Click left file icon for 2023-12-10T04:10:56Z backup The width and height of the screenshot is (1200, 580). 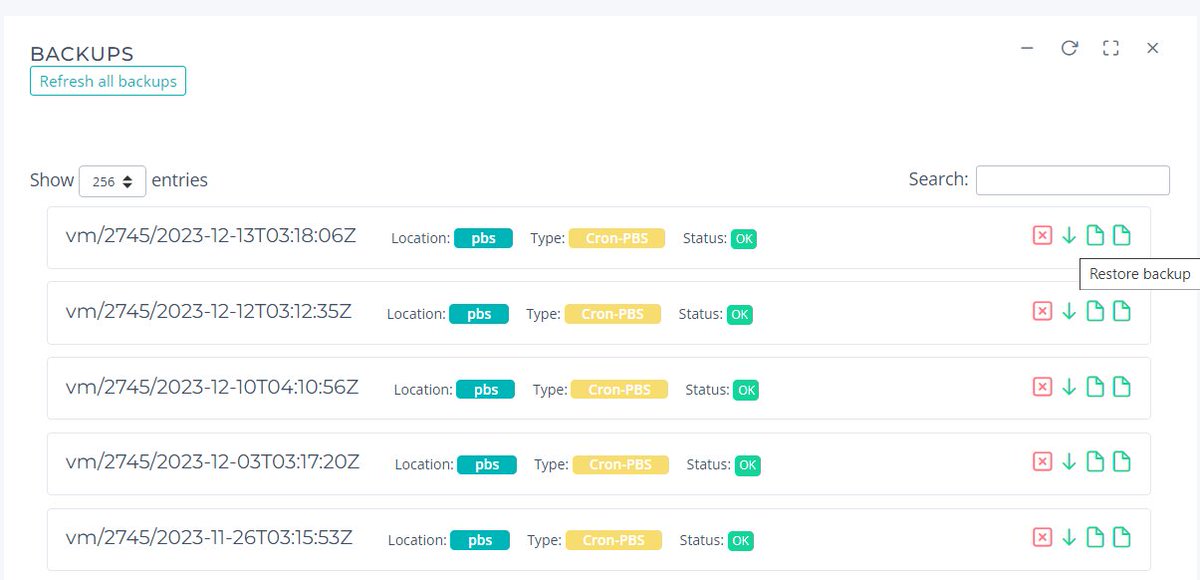[1095, 387]
